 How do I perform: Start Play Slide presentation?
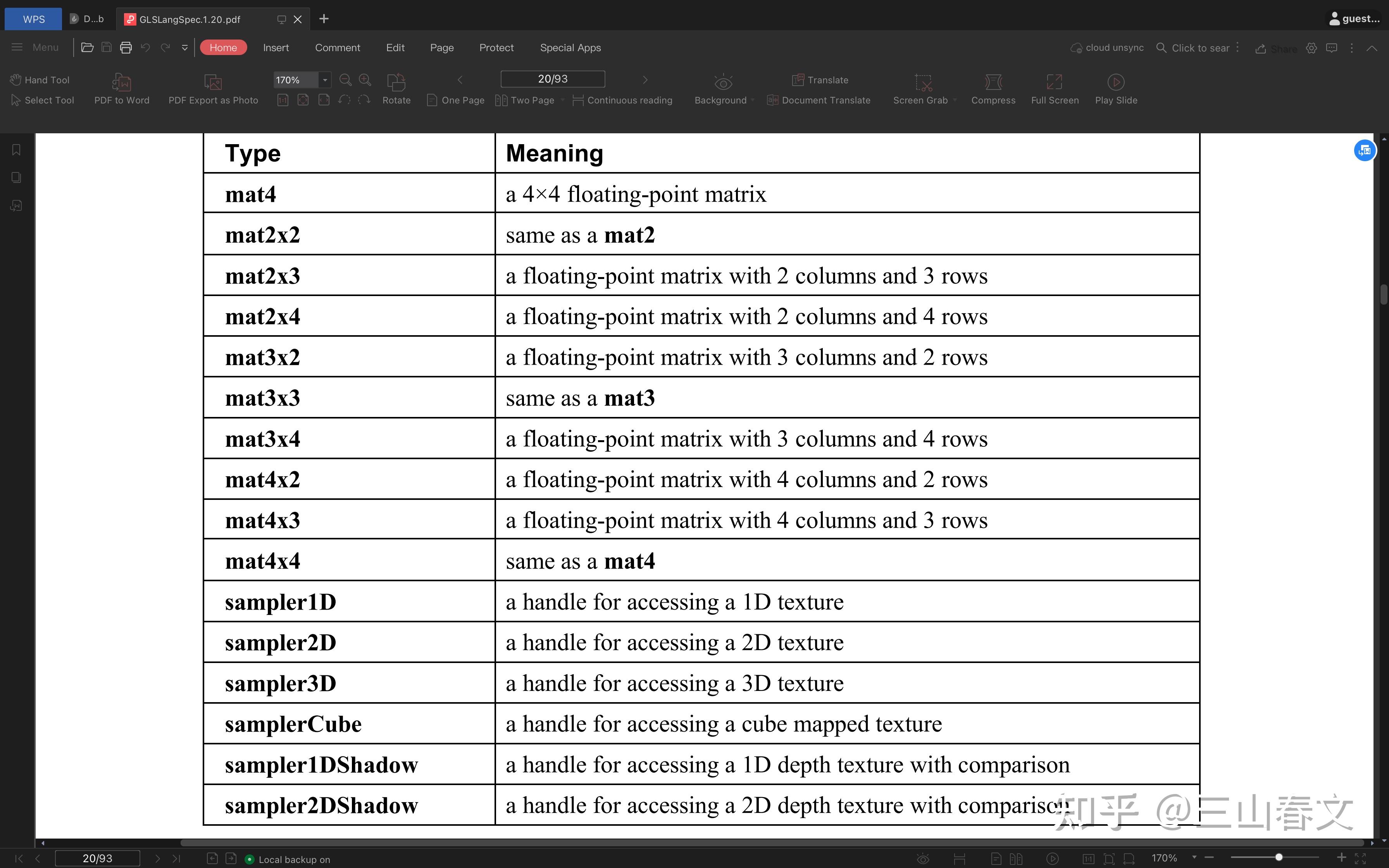[x=1116, y=89]
